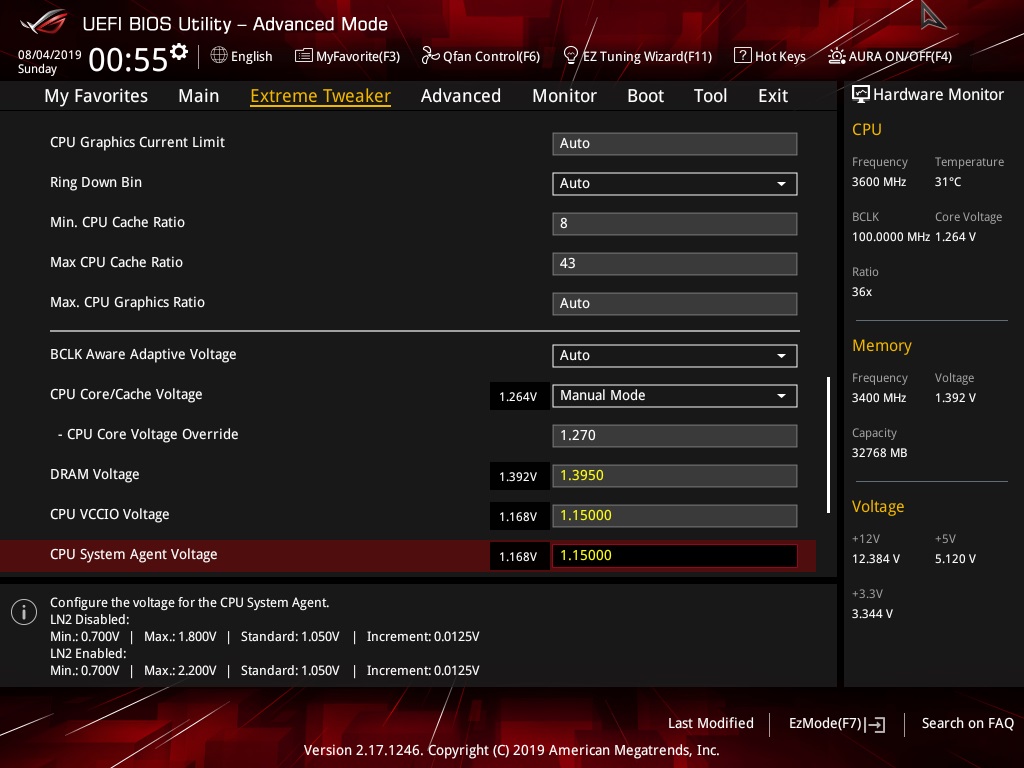Select the Exit tab

[773, 96]
